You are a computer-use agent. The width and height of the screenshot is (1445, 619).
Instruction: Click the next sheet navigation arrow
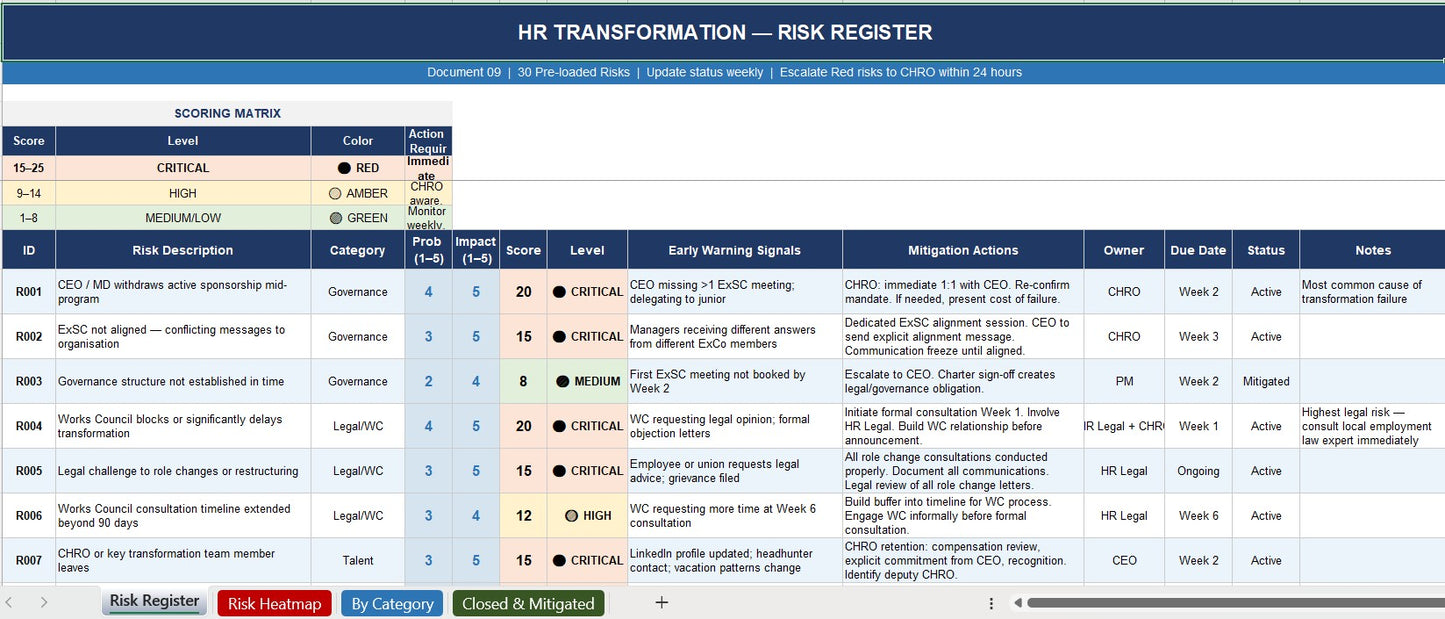[42, 601]
